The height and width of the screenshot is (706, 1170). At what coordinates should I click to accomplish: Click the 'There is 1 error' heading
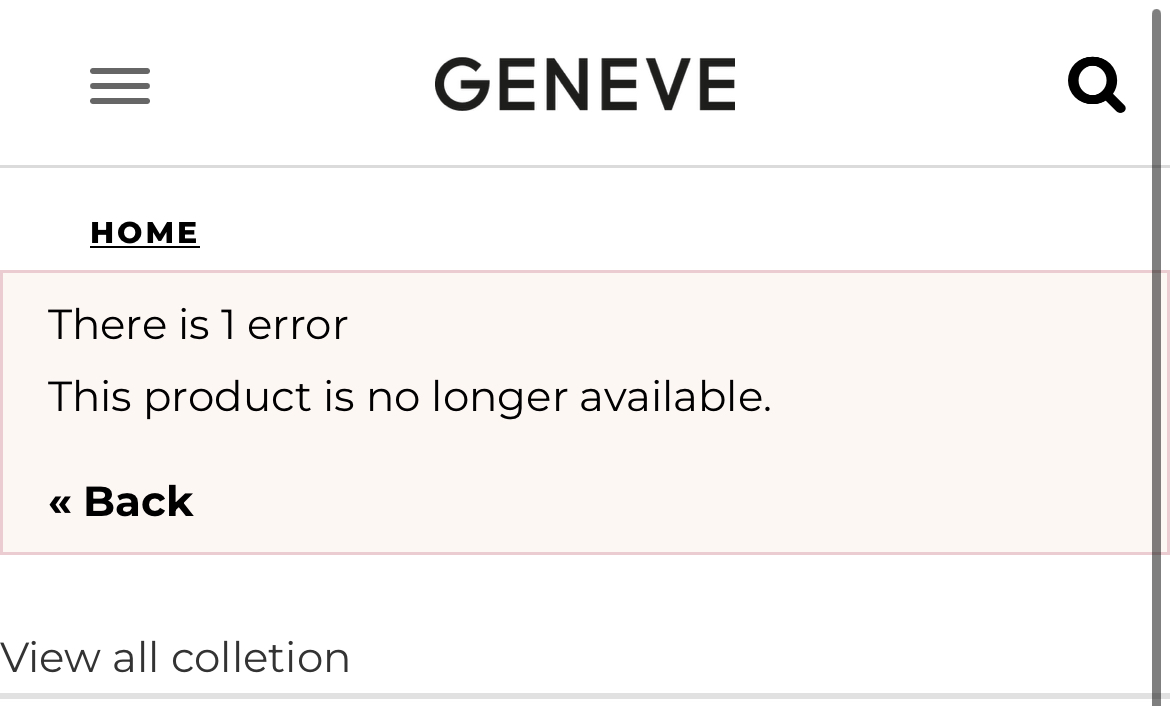pyautogui.click(x=198, y=325)
